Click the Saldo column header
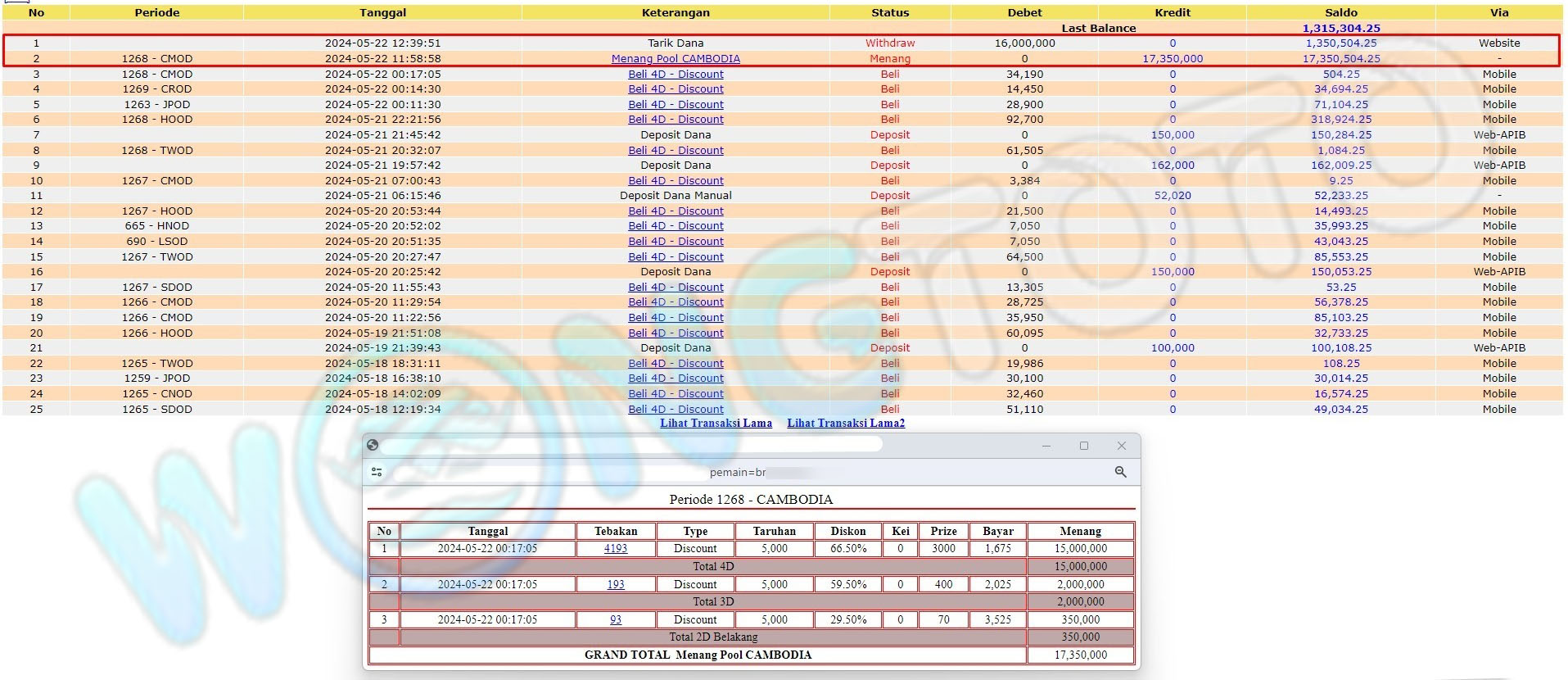 [x=1340, y=13]
